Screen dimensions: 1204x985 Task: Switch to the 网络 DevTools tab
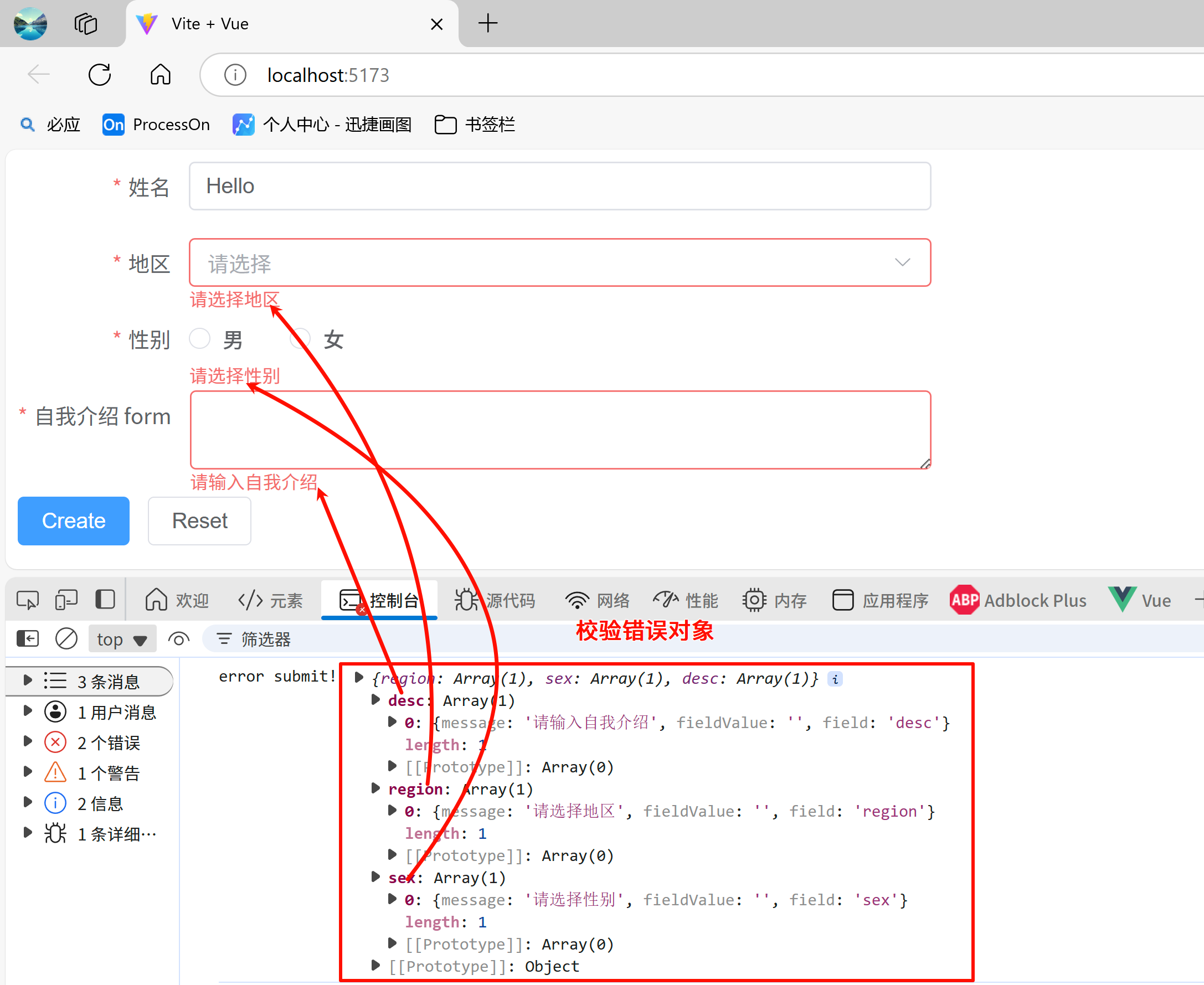pos(598,600)
